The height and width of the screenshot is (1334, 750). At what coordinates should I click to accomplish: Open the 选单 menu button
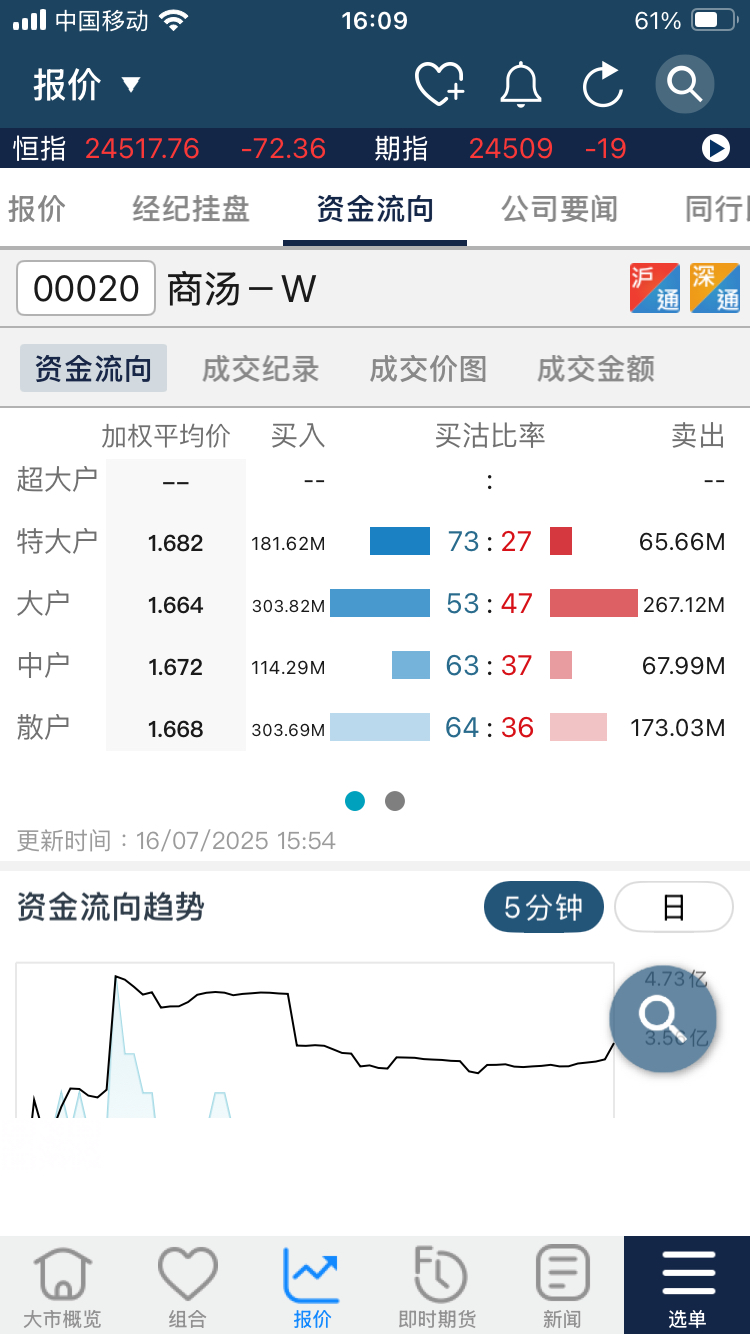click(x=687, y=1285)
